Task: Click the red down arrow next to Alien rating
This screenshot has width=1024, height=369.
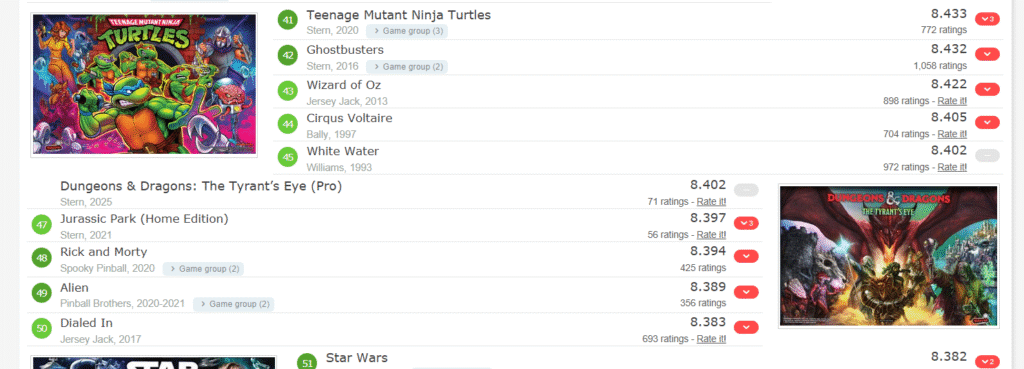Action: [x=746, y=292]
